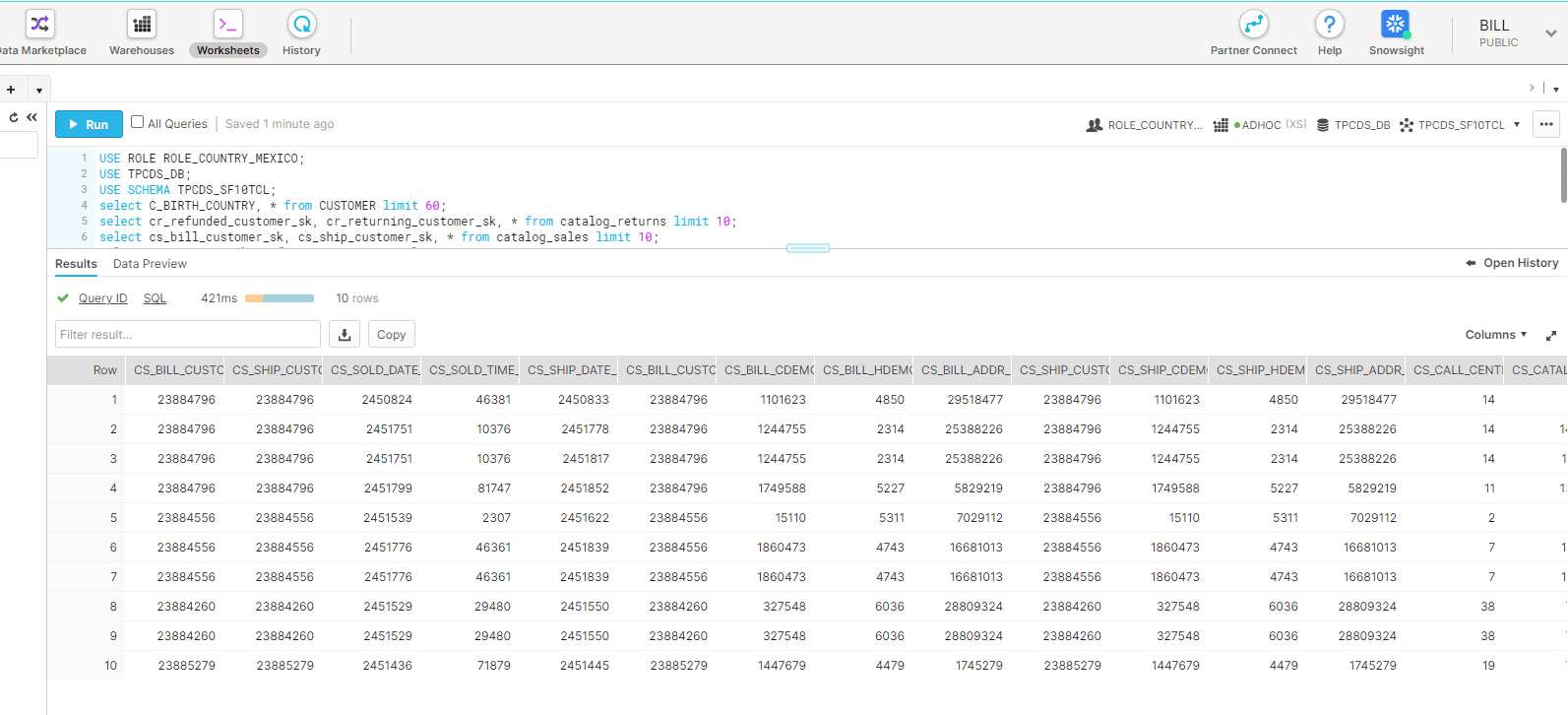
Task: Open the Warehouses page icon
Action: (142, 24)
